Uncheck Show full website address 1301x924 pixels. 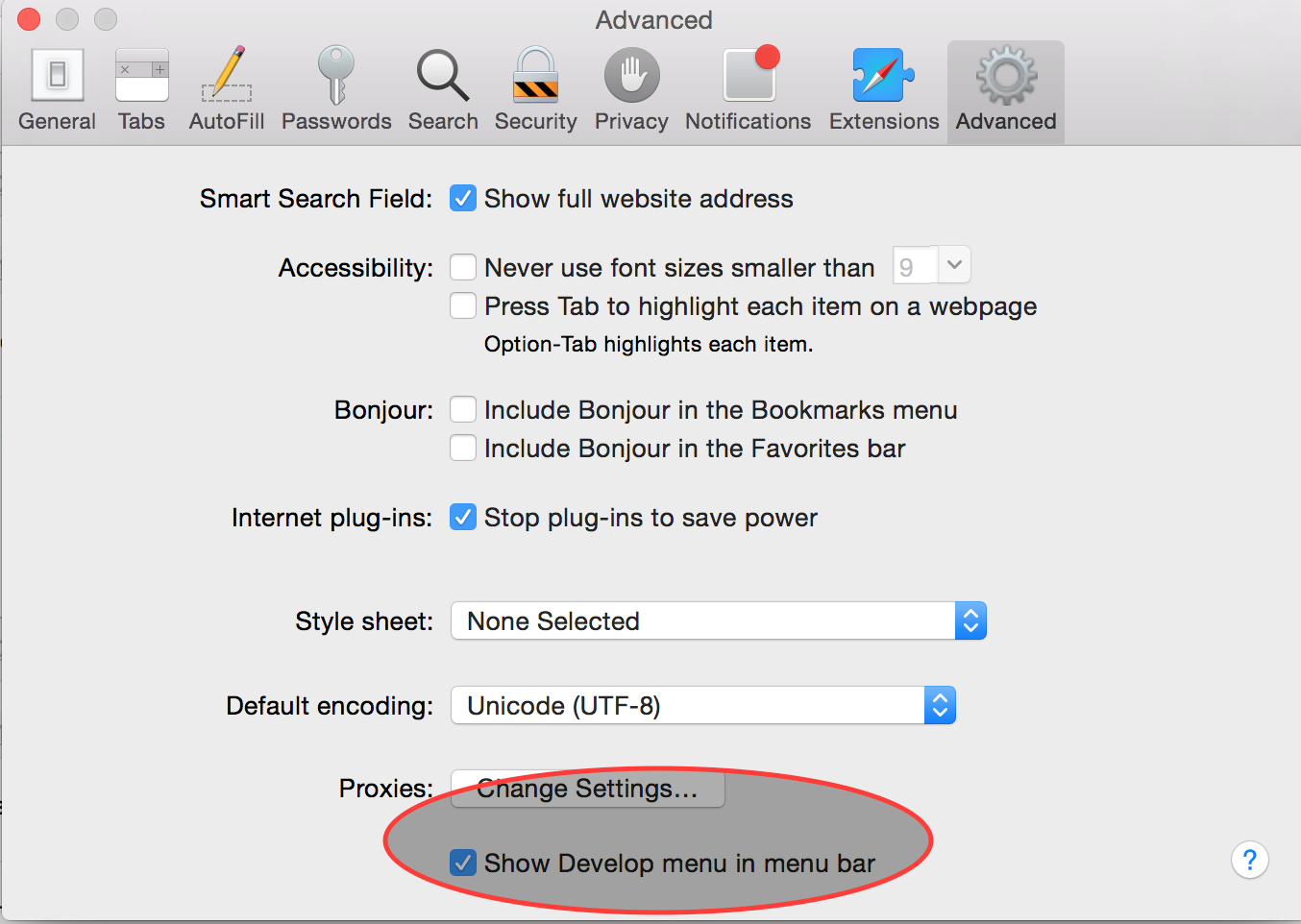click(463, 199)
